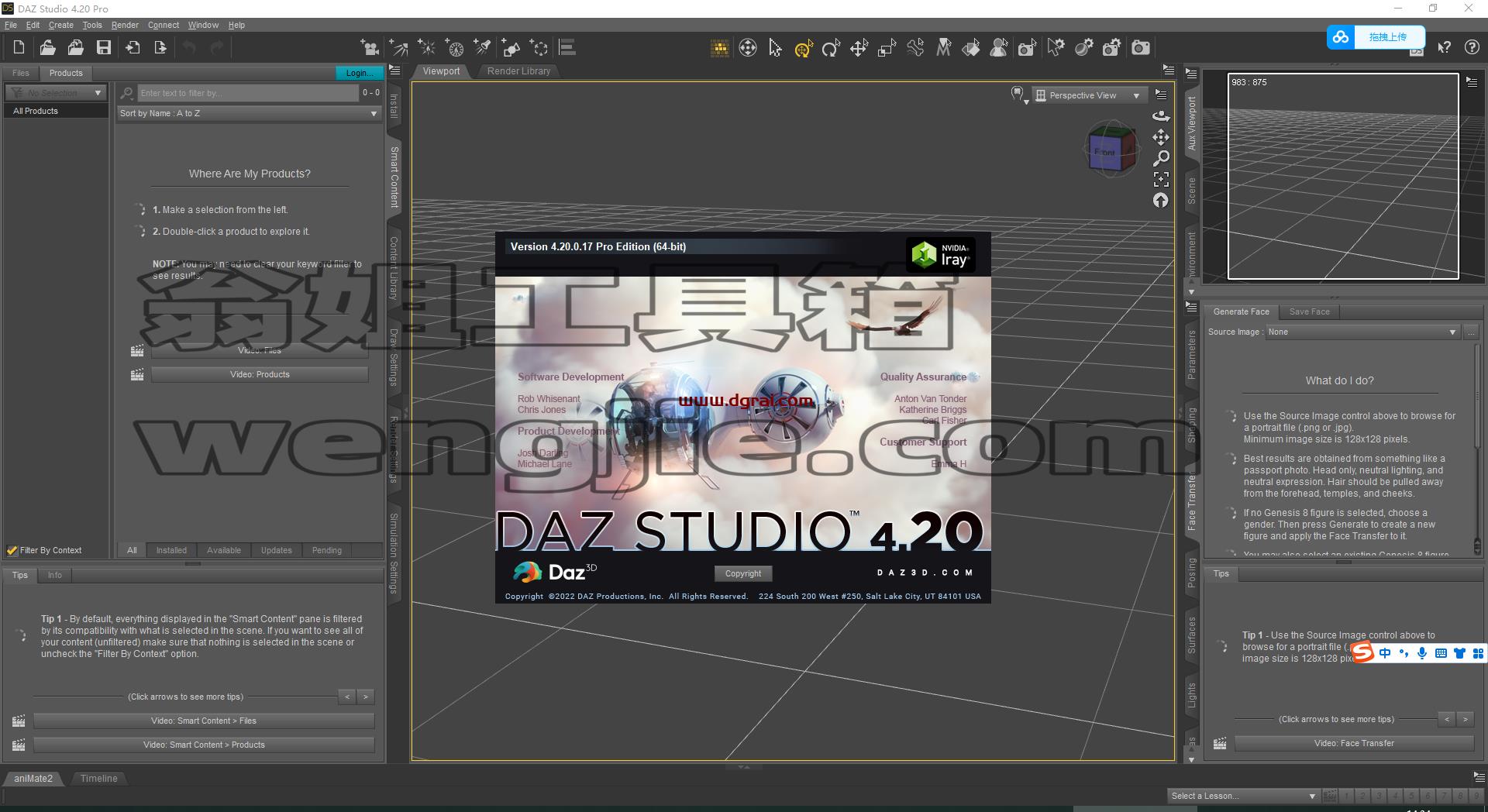This screenshot has height=812, width=1488.
Task: Create a new distant light
Action: point(398,48)
